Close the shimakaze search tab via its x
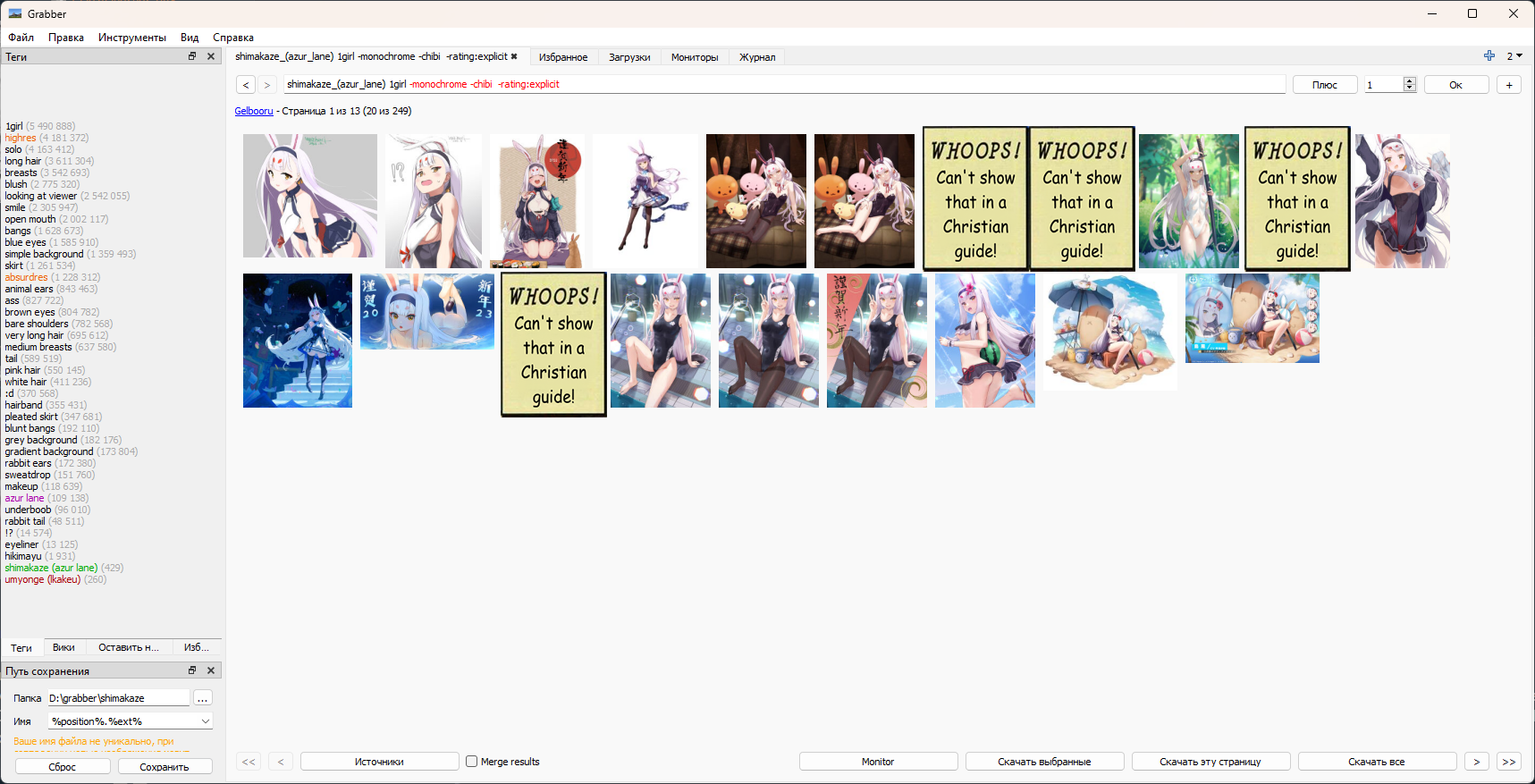 [514, 56]
